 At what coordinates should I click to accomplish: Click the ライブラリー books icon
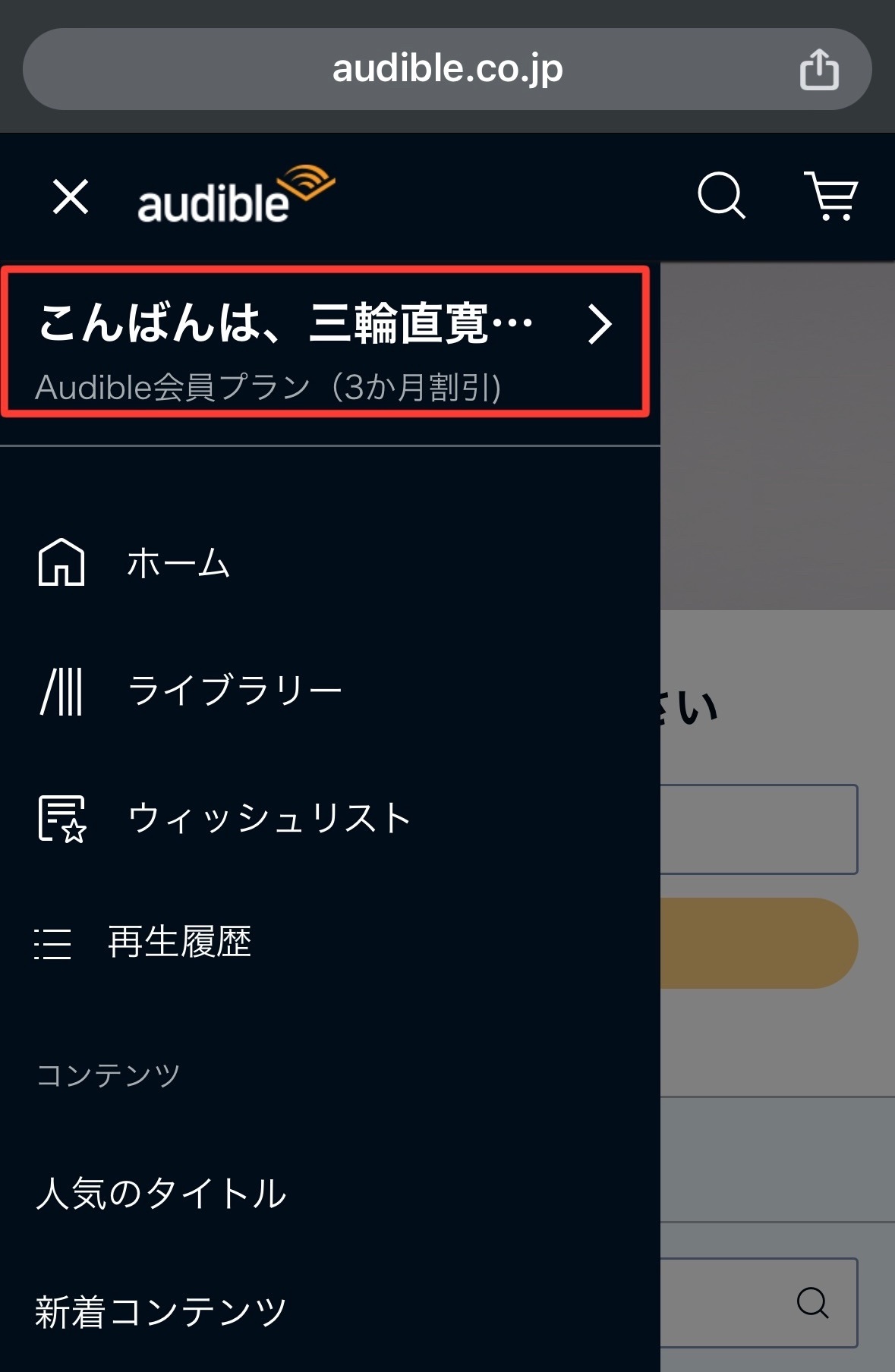point(61,691)
